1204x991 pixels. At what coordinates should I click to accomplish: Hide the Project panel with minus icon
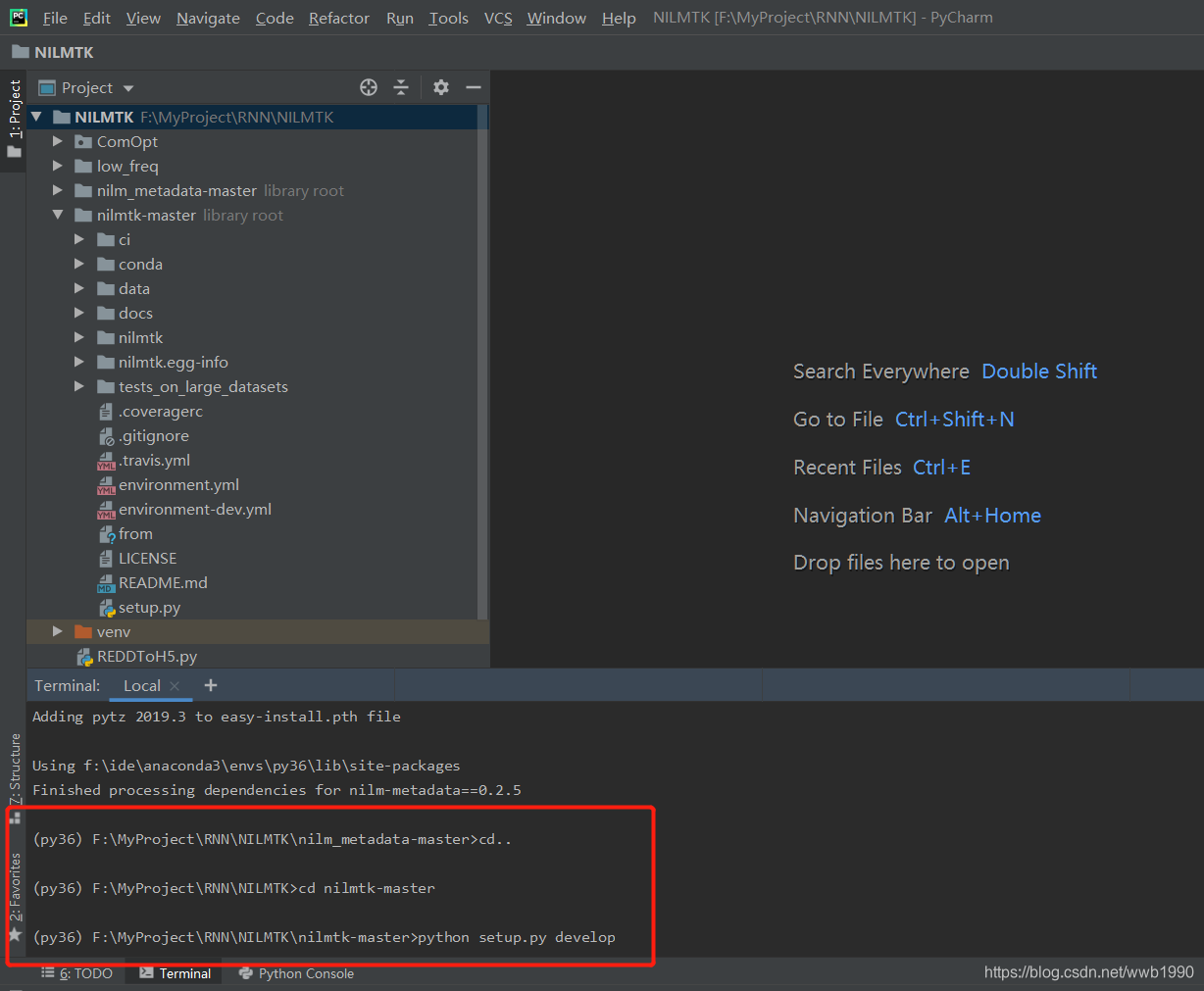pyautogui.click(x=474, y=87)
